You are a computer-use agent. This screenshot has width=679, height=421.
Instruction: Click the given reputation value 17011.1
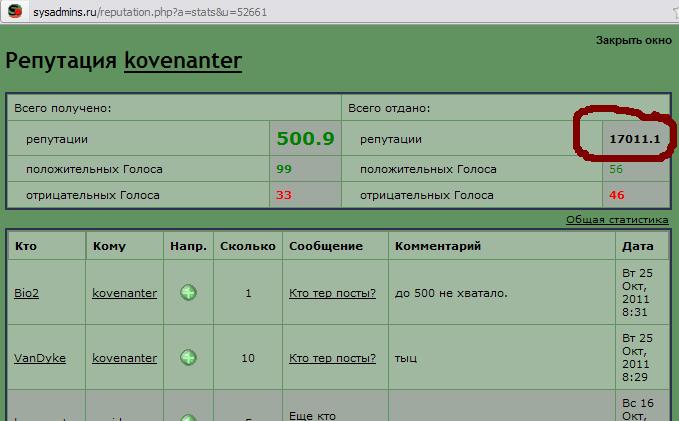(635, 139)
